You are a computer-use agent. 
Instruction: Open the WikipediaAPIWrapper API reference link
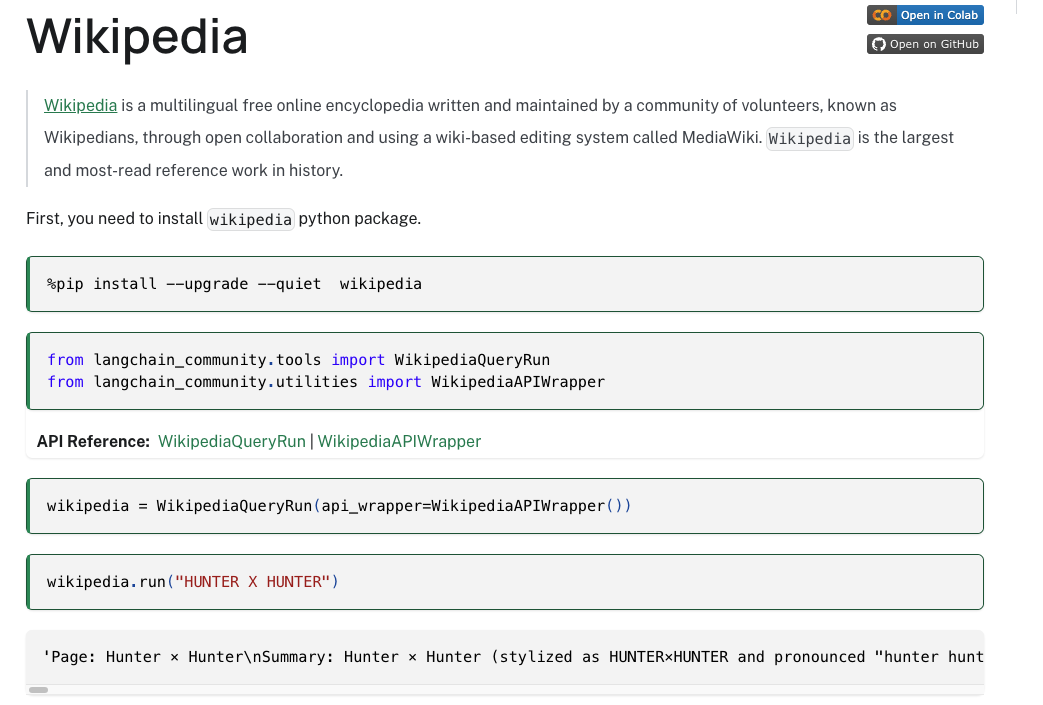click(x=399, y=441)
